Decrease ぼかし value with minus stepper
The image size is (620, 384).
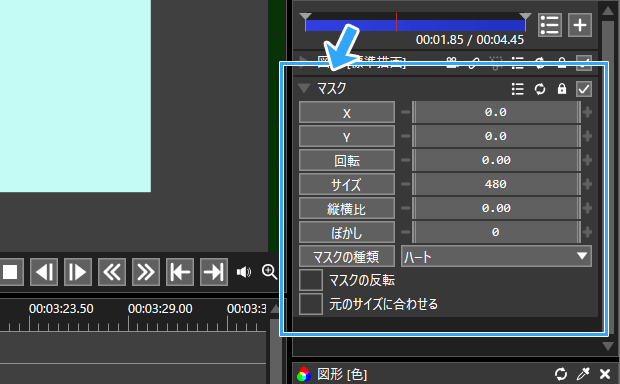(405, 232)
